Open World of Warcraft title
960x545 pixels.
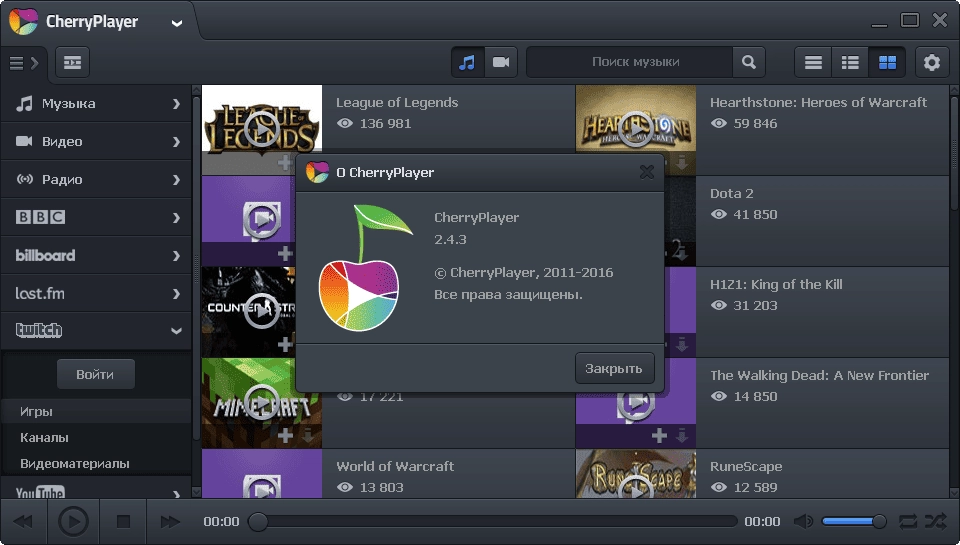point(395,466)
